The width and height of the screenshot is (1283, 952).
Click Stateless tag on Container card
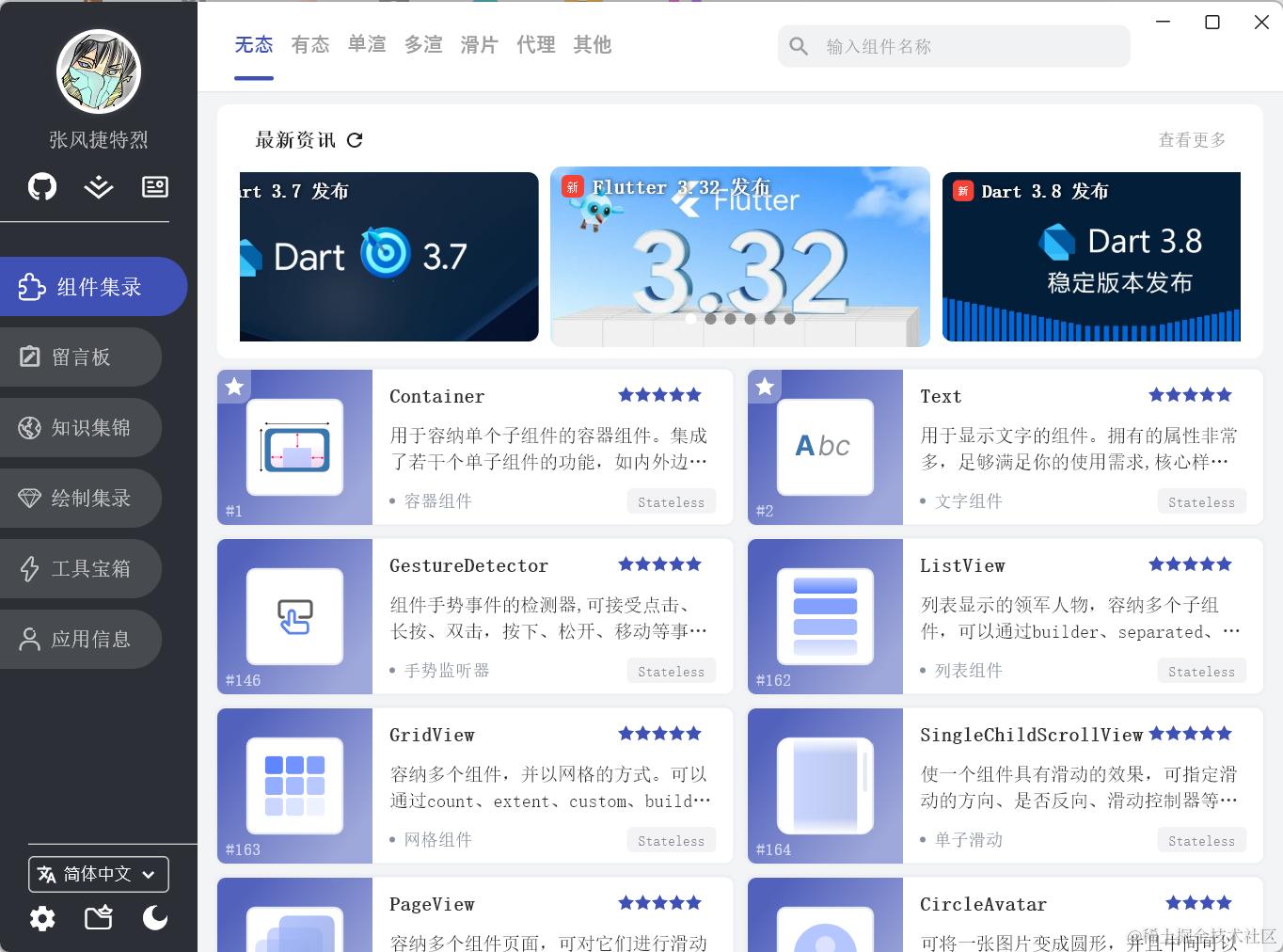pyautogui.click(x=672, y=502)
